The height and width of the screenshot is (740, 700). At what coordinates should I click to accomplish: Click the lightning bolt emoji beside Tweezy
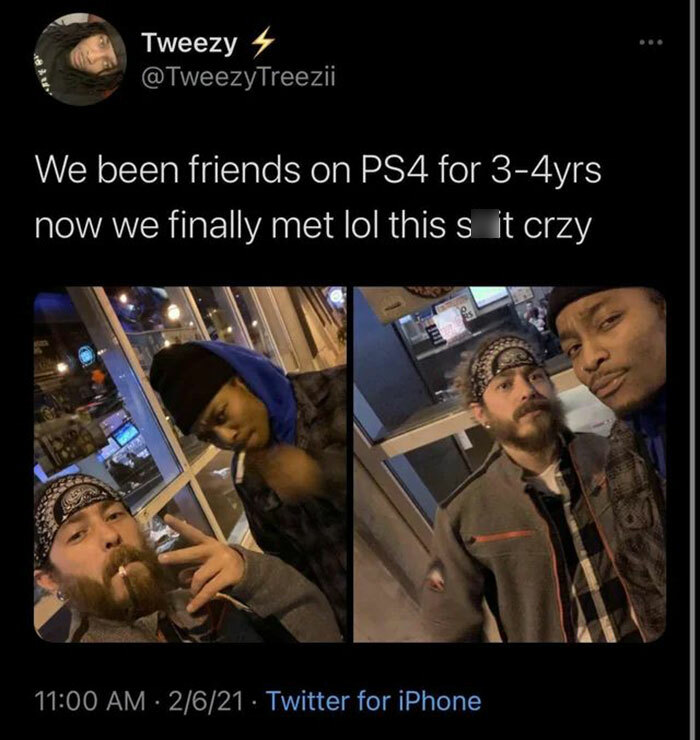tap(262, 42)
